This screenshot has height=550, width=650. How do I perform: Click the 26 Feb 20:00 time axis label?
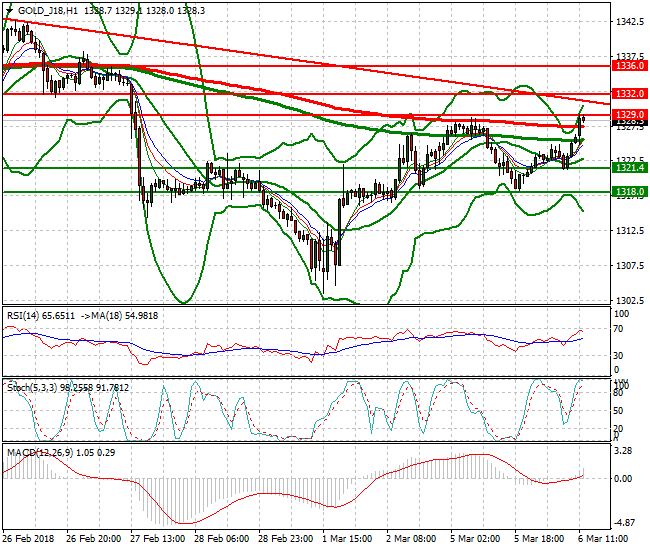[x=94, y=539]
